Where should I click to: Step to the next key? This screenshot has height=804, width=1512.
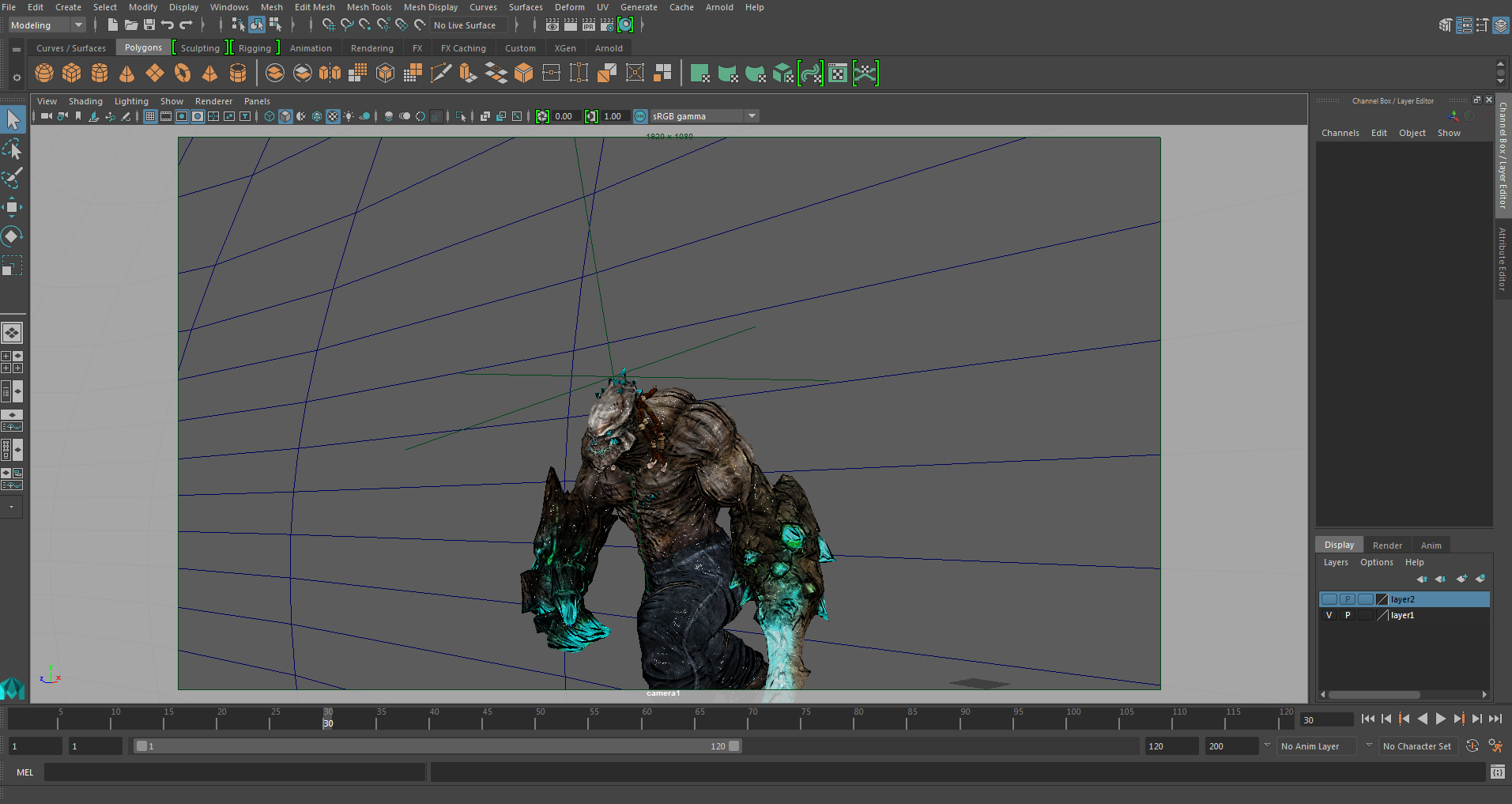tap(1458, 719)
